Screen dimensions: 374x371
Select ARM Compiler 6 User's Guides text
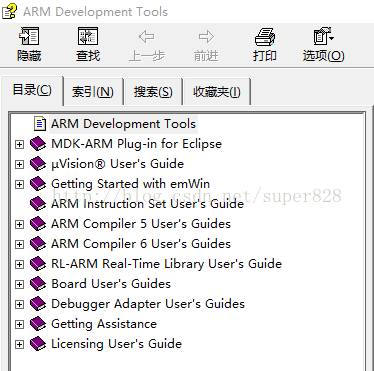click(141, 244)
